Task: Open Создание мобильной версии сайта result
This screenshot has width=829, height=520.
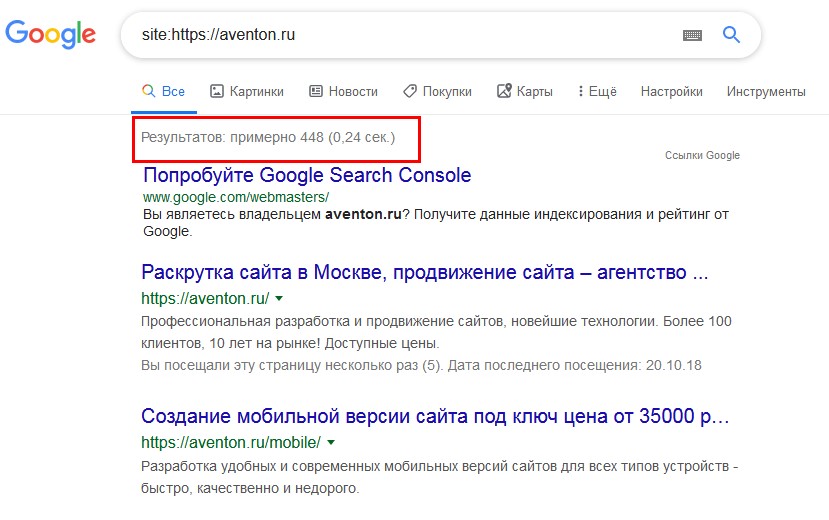Action: pos(435,416)
